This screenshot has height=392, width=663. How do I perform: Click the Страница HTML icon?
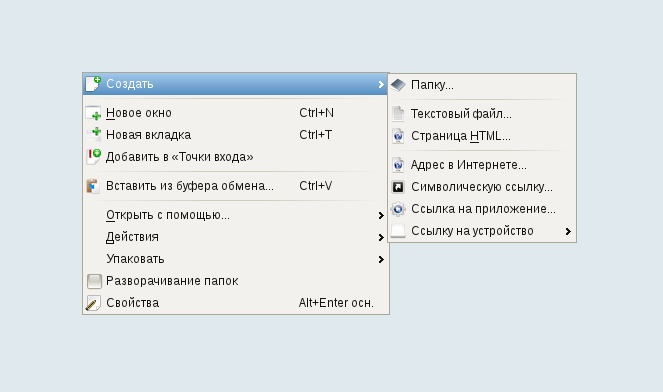398,136
